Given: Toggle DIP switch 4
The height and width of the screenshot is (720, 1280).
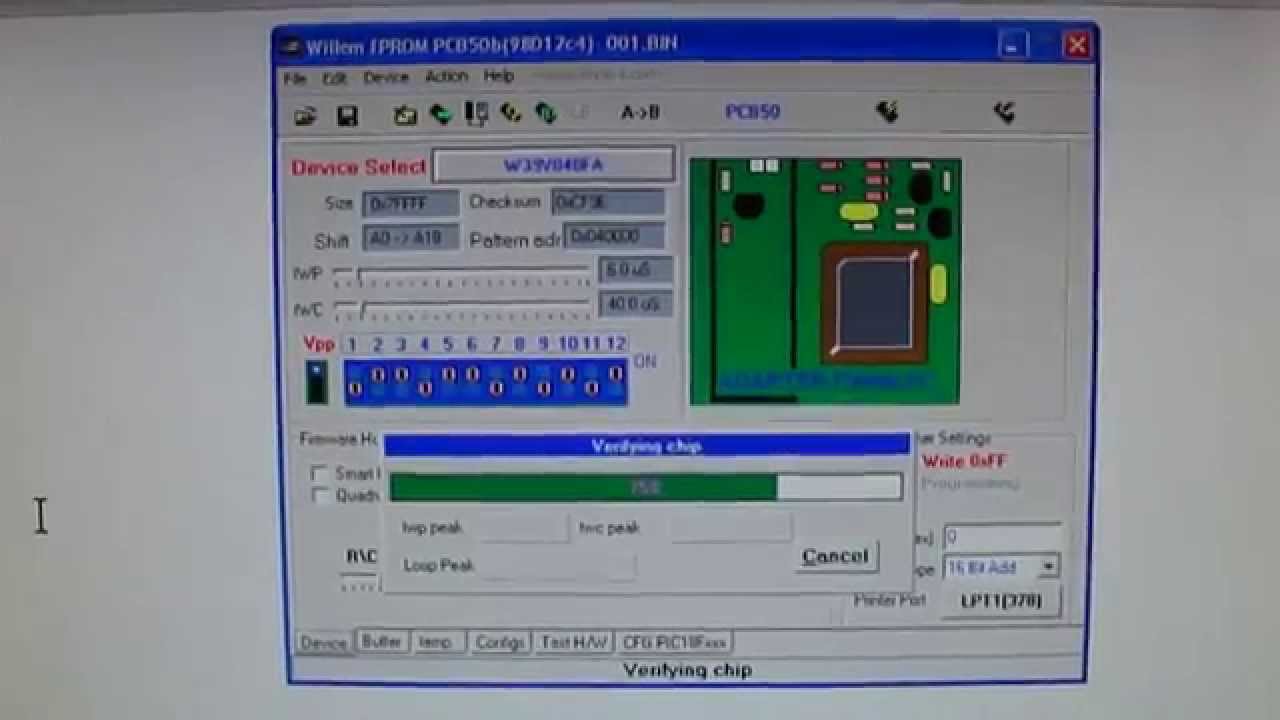Looking at the screenshot, I should (x=425, y=380).
